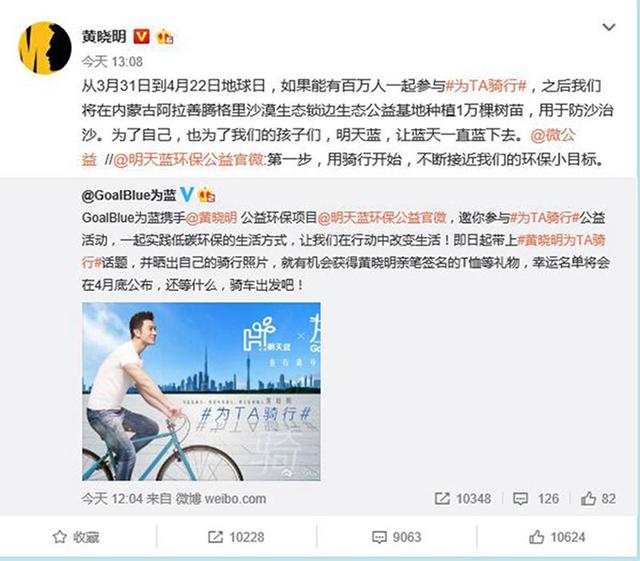The width and height of the screenshot is (640, 561).
Task: Open 黄晓明's profile avatar
Action: 45,48
